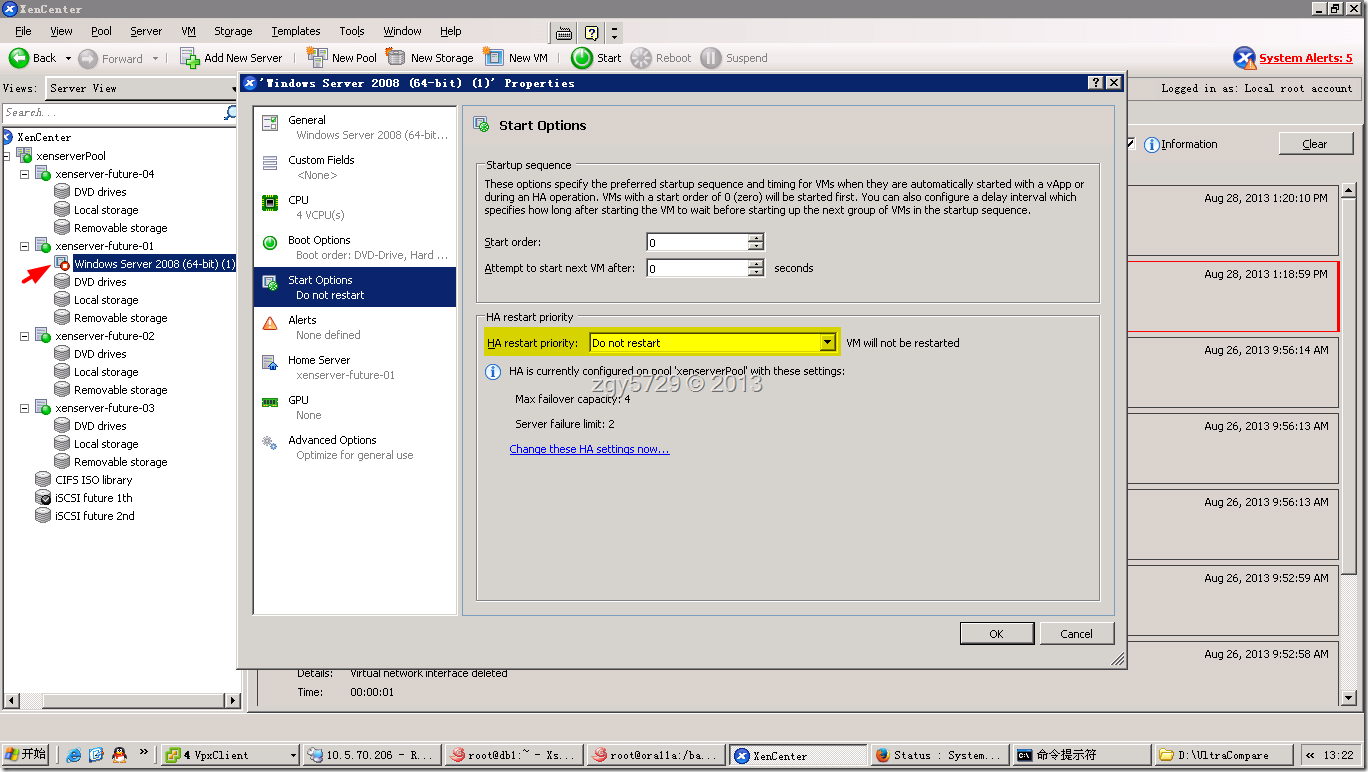
Task: Select Start Options properties page
Action: coord(354,287)
